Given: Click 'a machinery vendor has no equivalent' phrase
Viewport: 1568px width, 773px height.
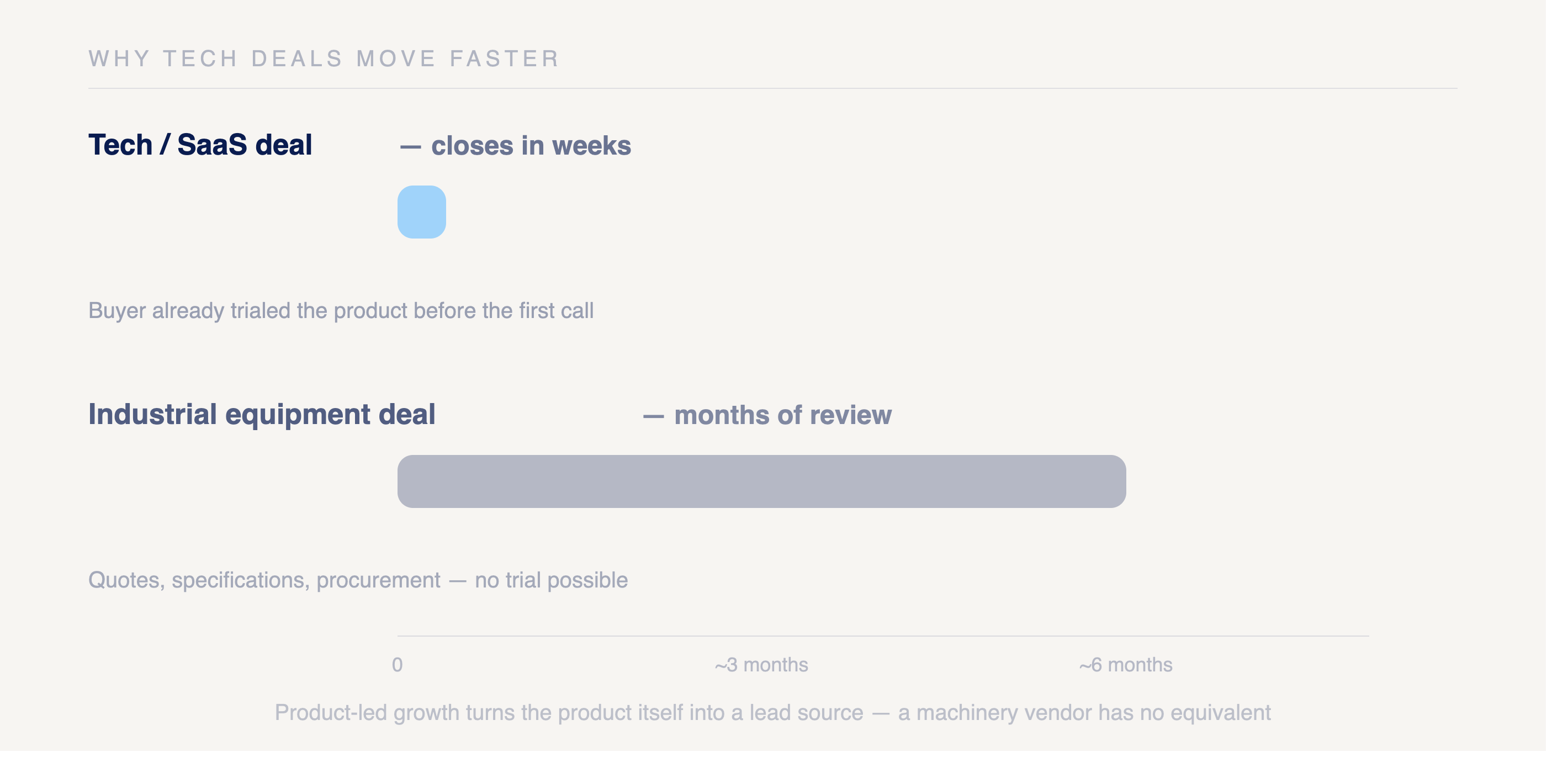Looking at the screenshot, I should point(1084,713).
